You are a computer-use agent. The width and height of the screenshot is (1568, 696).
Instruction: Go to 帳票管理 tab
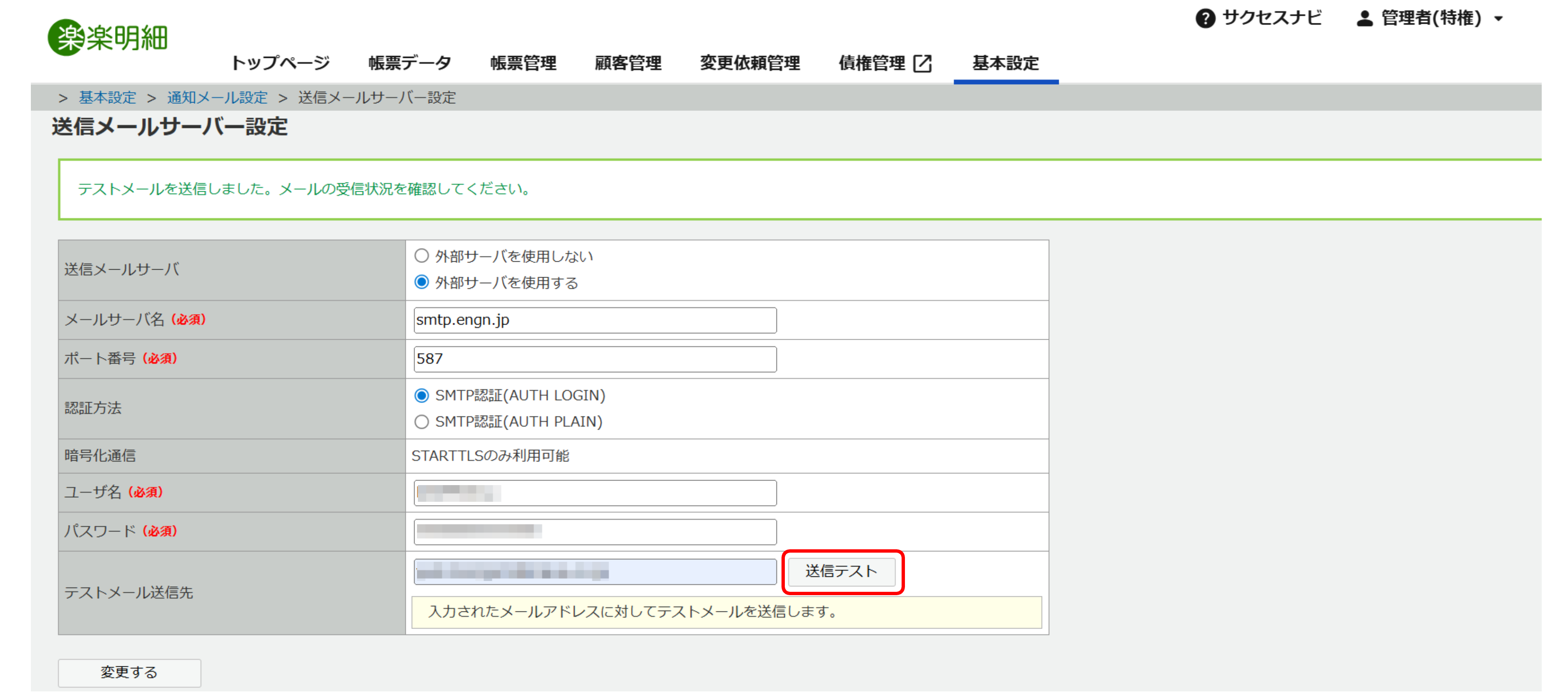523,63
